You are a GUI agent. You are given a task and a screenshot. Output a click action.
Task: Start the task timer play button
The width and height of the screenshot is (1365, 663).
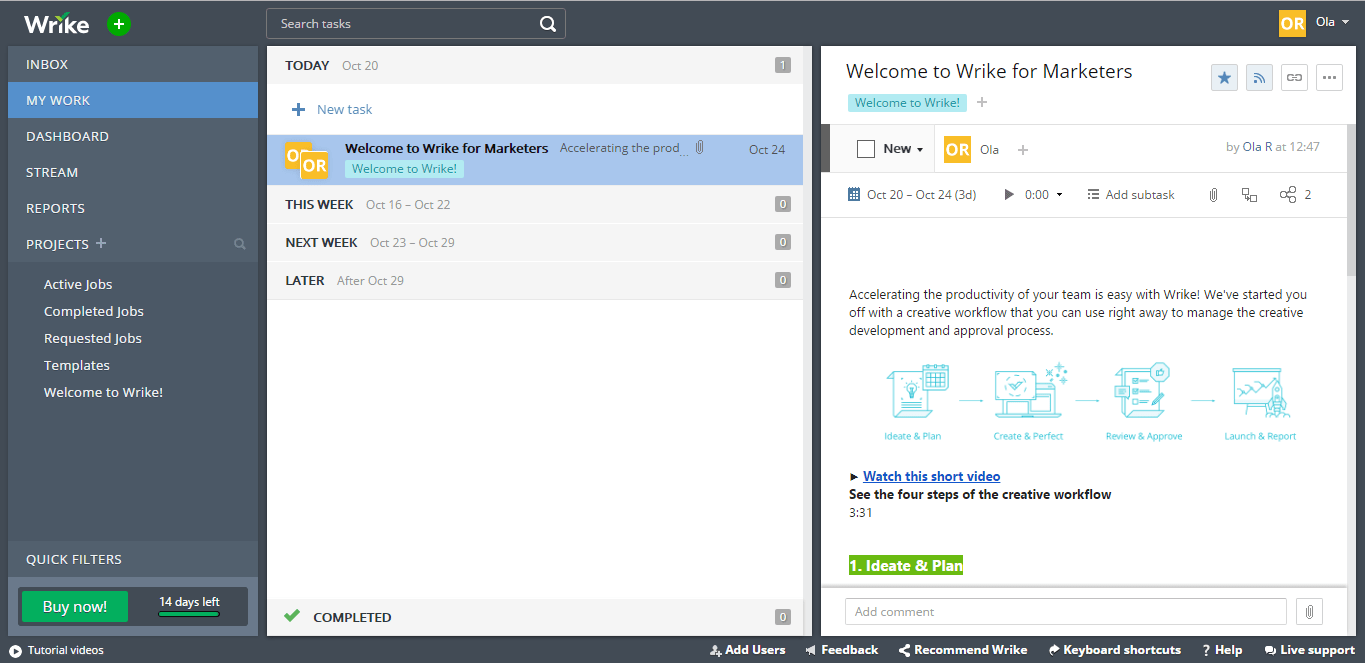1009,194
